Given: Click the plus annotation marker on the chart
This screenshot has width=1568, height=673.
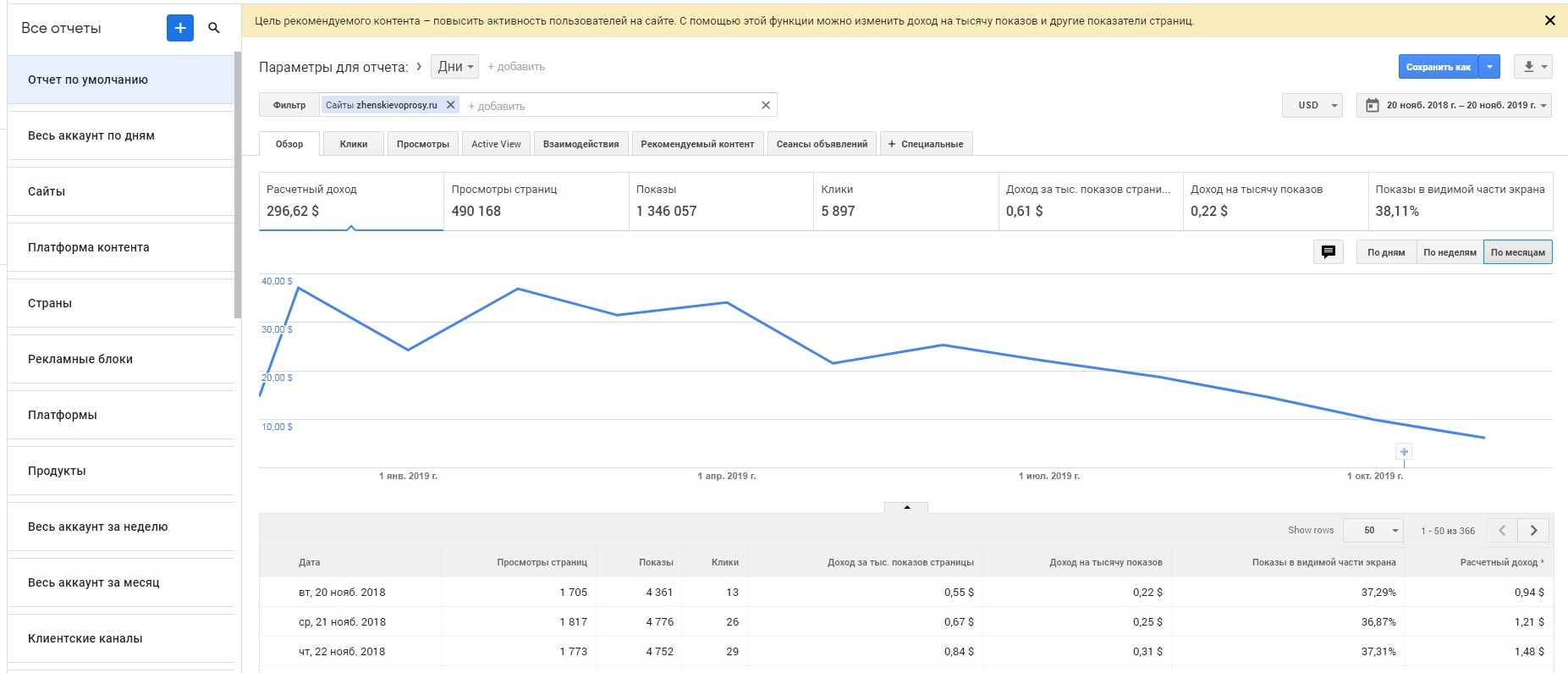Looking at the screenshot, I should [x=1404, y=452].
